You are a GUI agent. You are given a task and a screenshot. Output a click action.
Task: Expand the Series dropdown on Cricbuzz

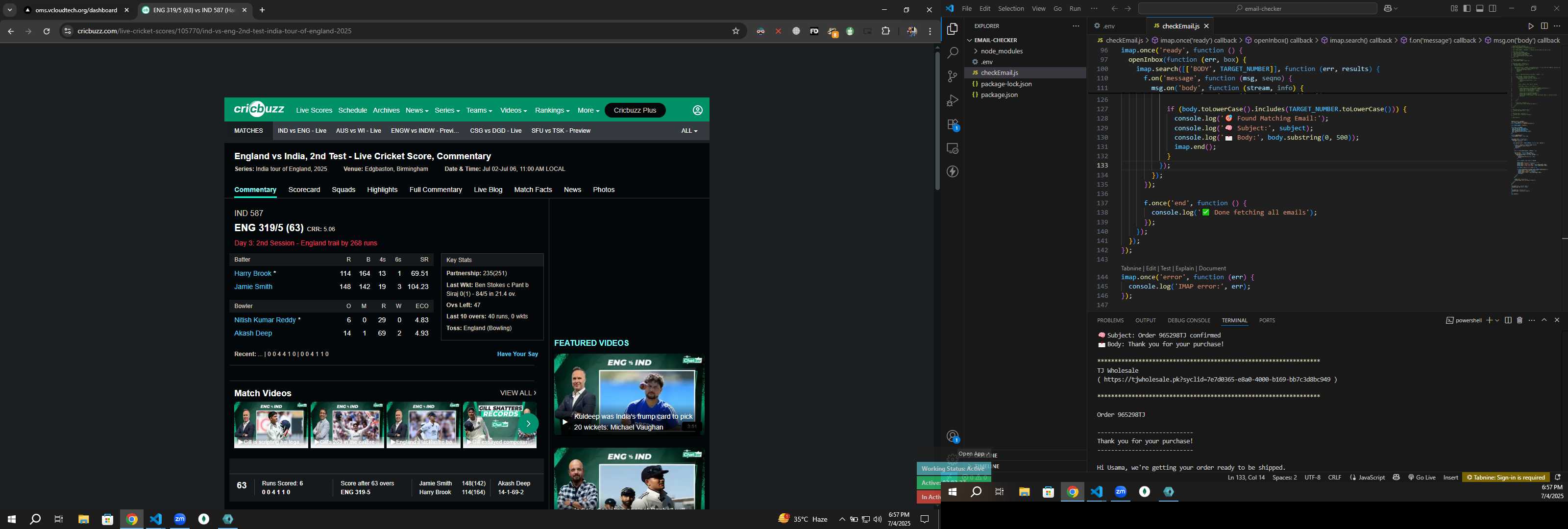[447, 110]
